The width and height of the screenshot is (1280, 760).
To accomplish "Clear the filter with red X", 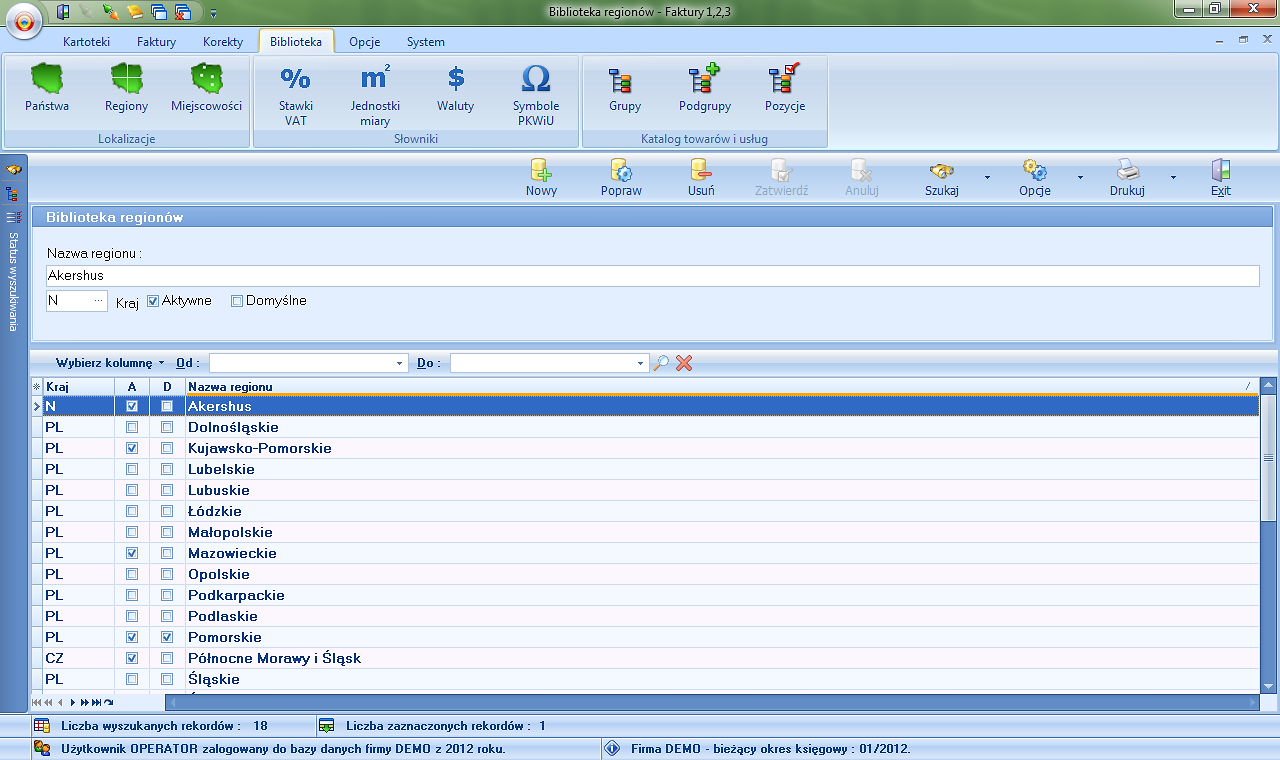I will pos(684,363).
